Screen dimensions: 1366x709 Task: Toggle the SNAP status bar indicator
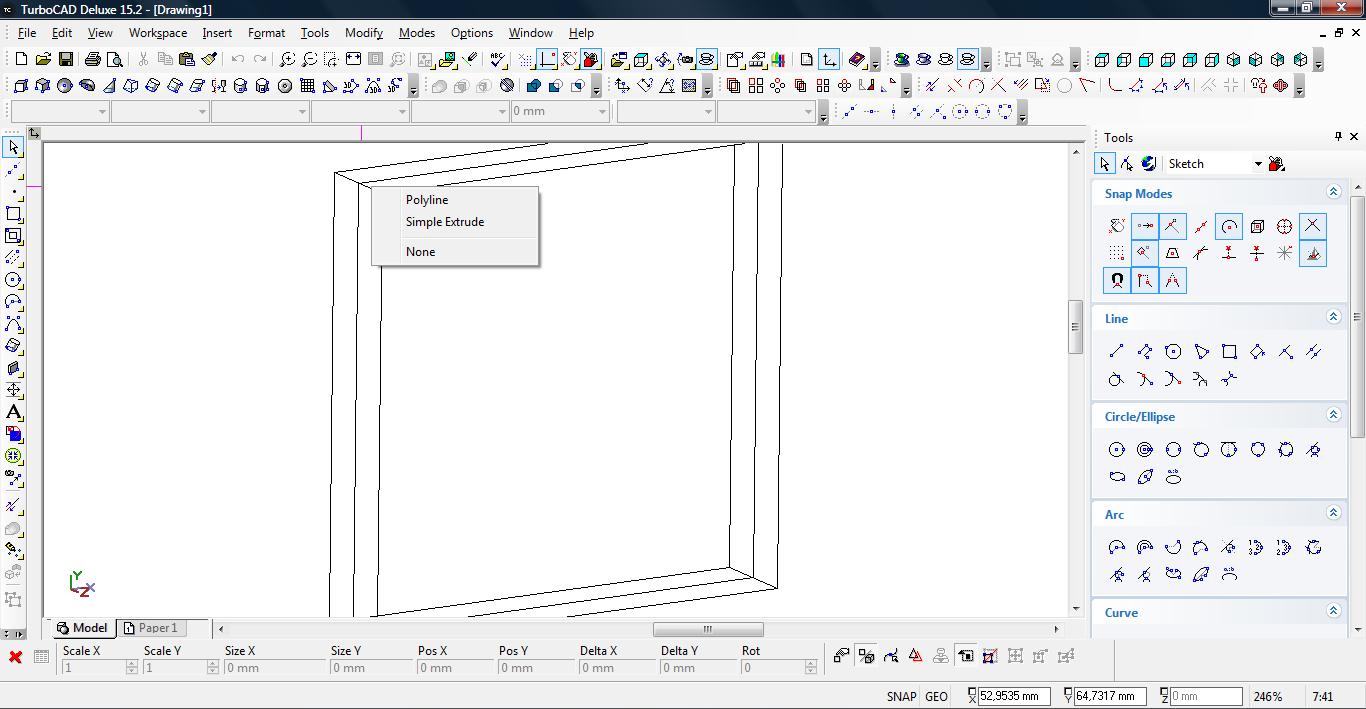900,697
